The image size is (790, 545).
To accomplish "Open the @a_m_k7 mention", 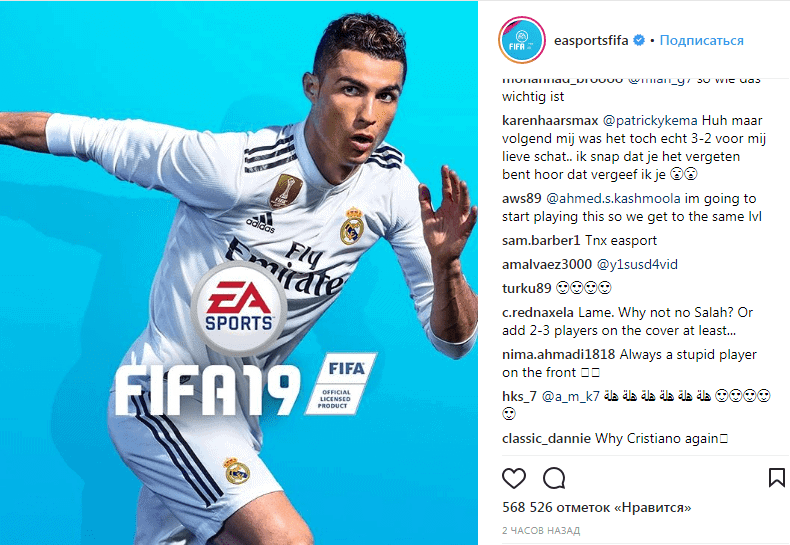I will tap(570, 396).
